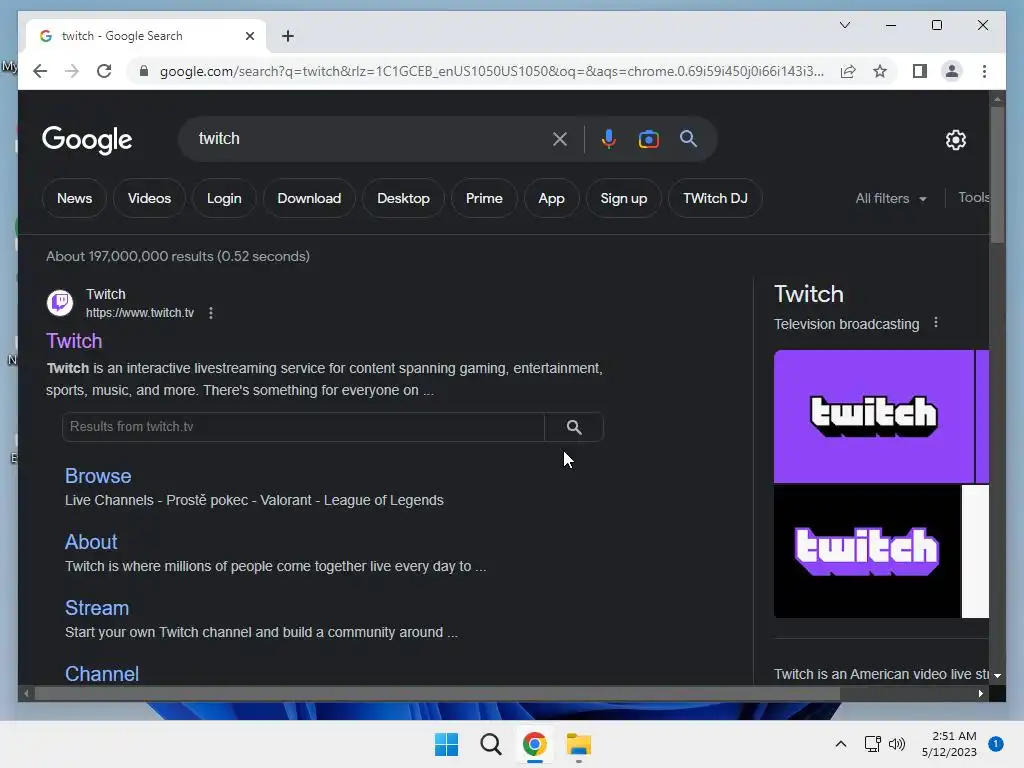Image resolution: width=1024 pixels, height=768 pixels.
Task: Open the black-background Twitch logo image
Action: click(x=867, y=552)
